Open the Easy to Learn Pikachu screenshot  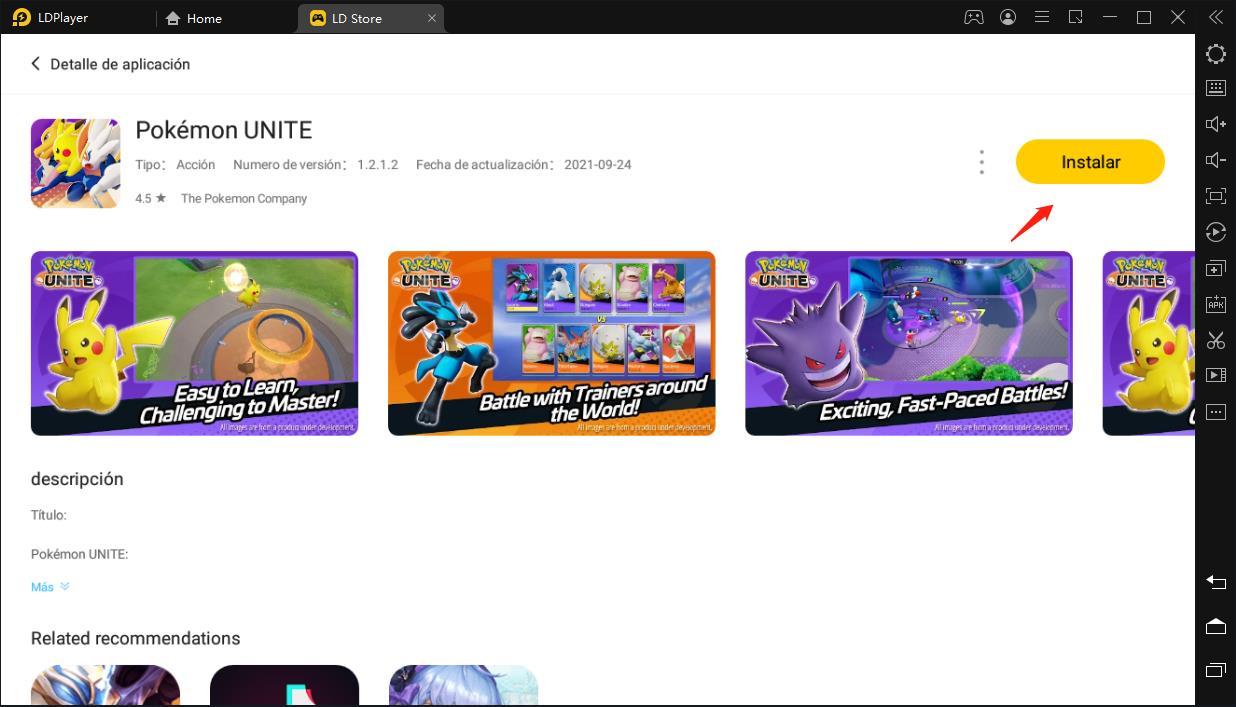pos(194,343)
